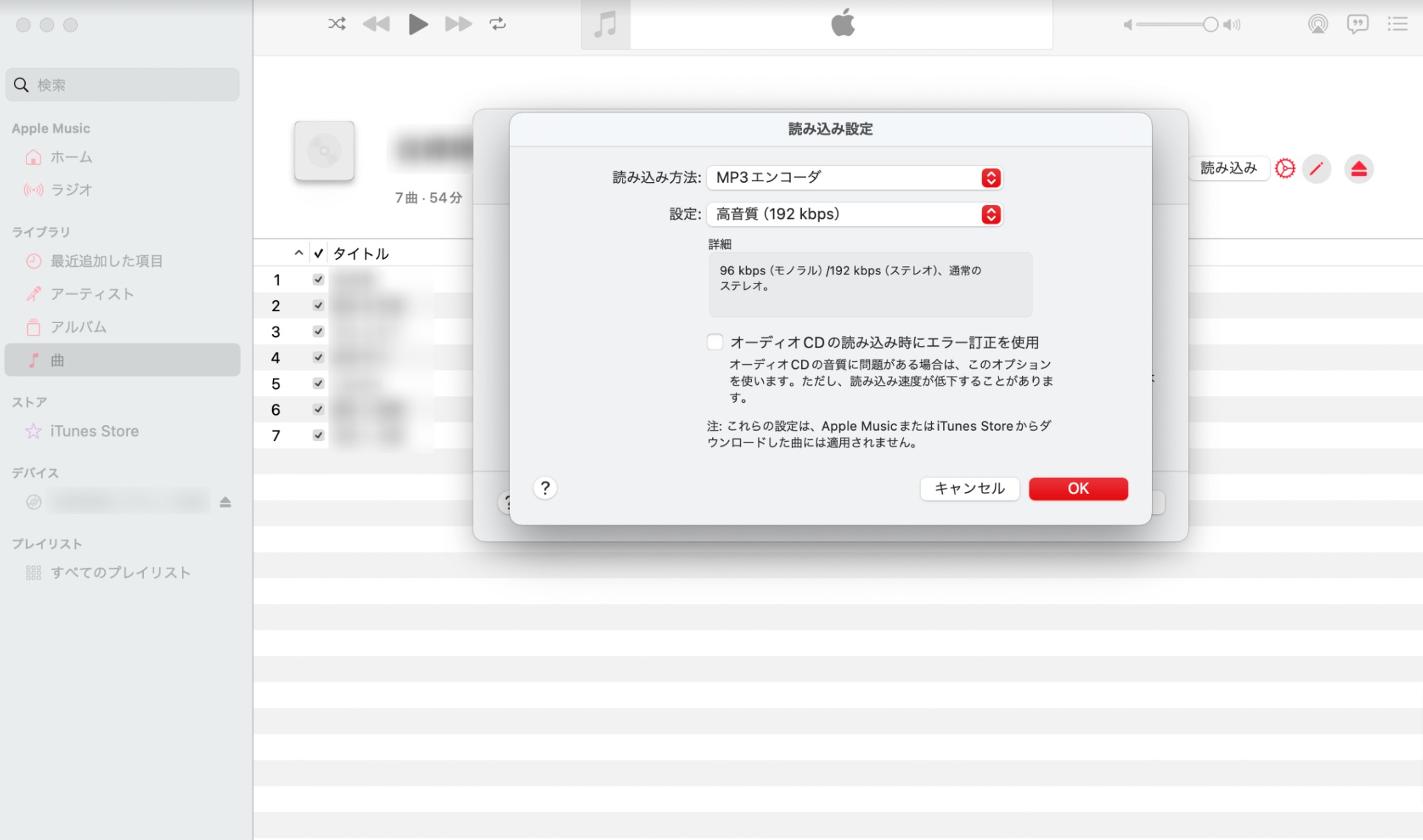
Task: Click the 読み込み import button
Action: (1228, 168)
